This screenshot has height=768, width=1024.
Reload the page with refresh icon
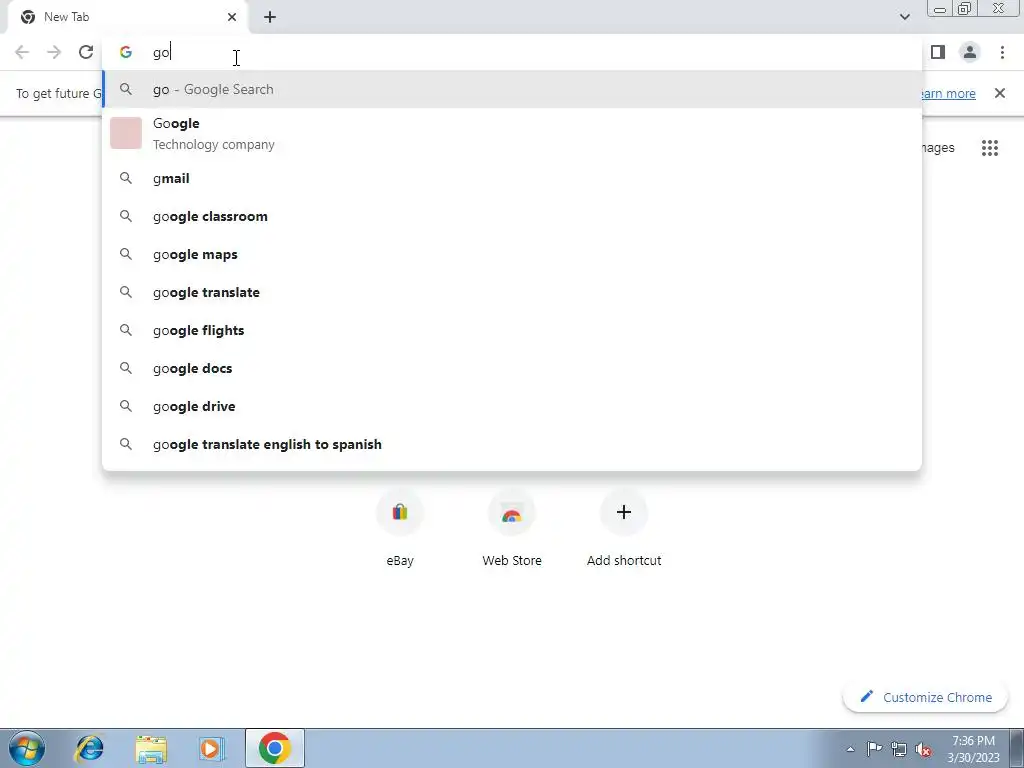click(x=86, y=52)
